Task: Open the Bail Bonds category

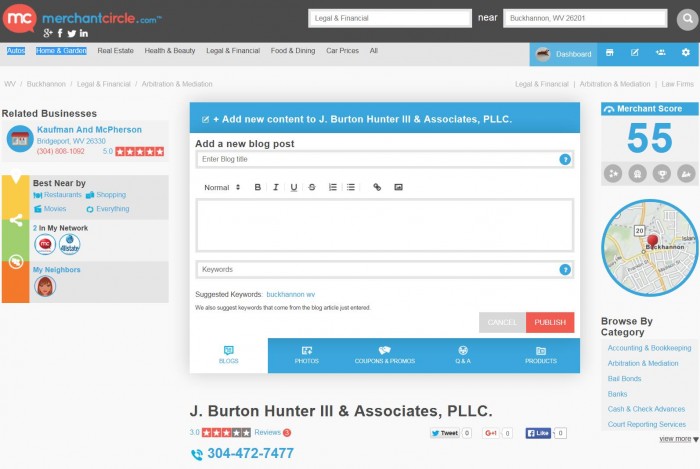Action: [x=624, y=379]
